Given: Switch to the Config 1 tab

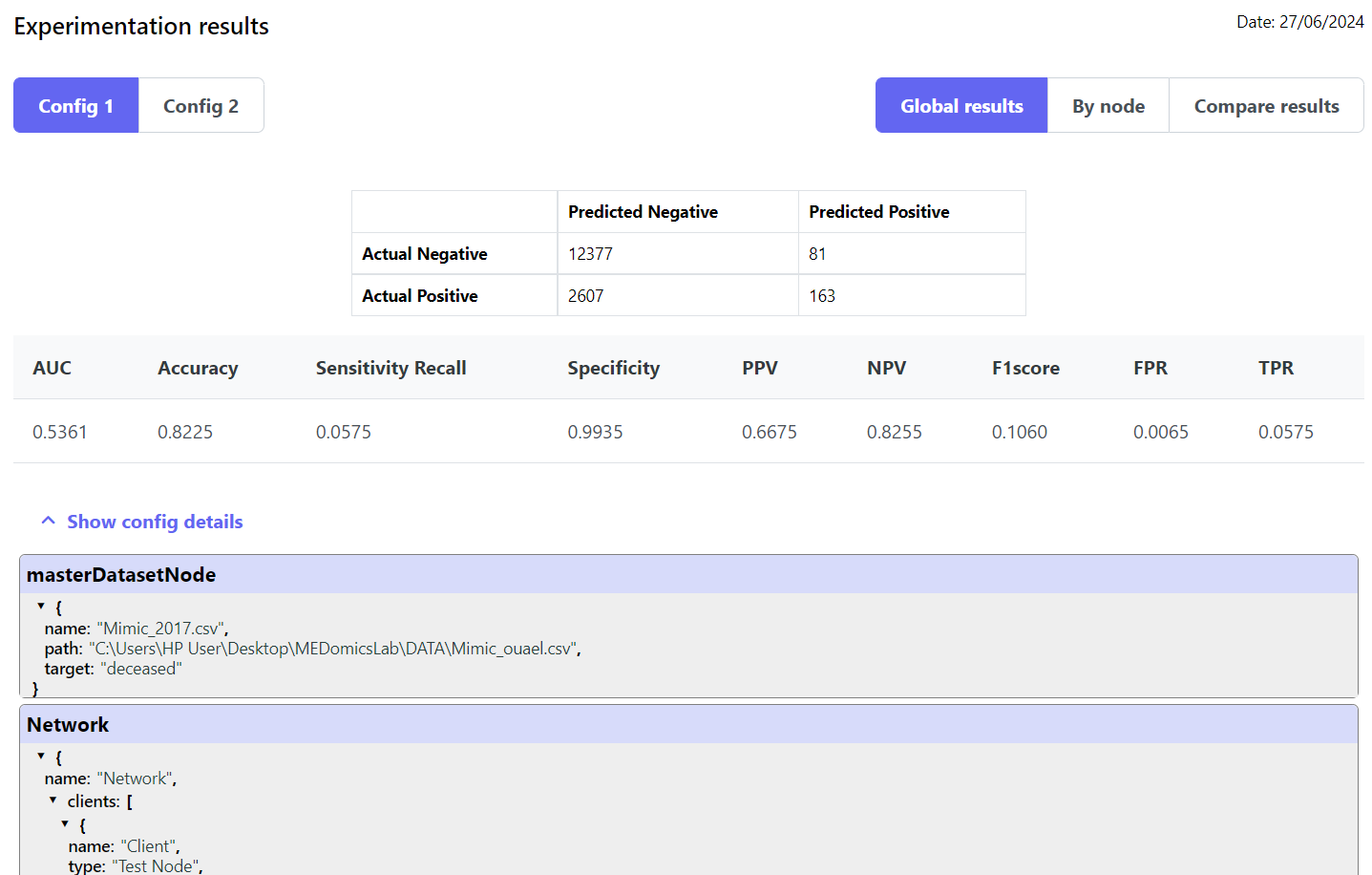Looking at the screenshot, I should [75, 106].
